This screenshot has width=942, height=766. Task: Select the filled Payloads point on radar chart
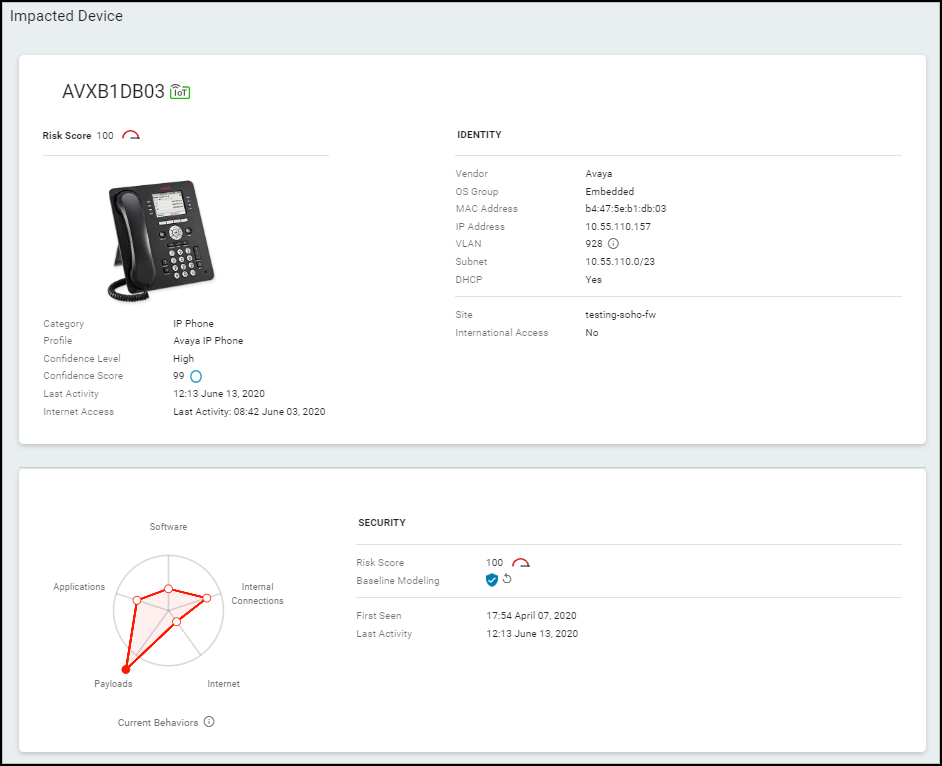pyautogui.click(x=126, y=670)
